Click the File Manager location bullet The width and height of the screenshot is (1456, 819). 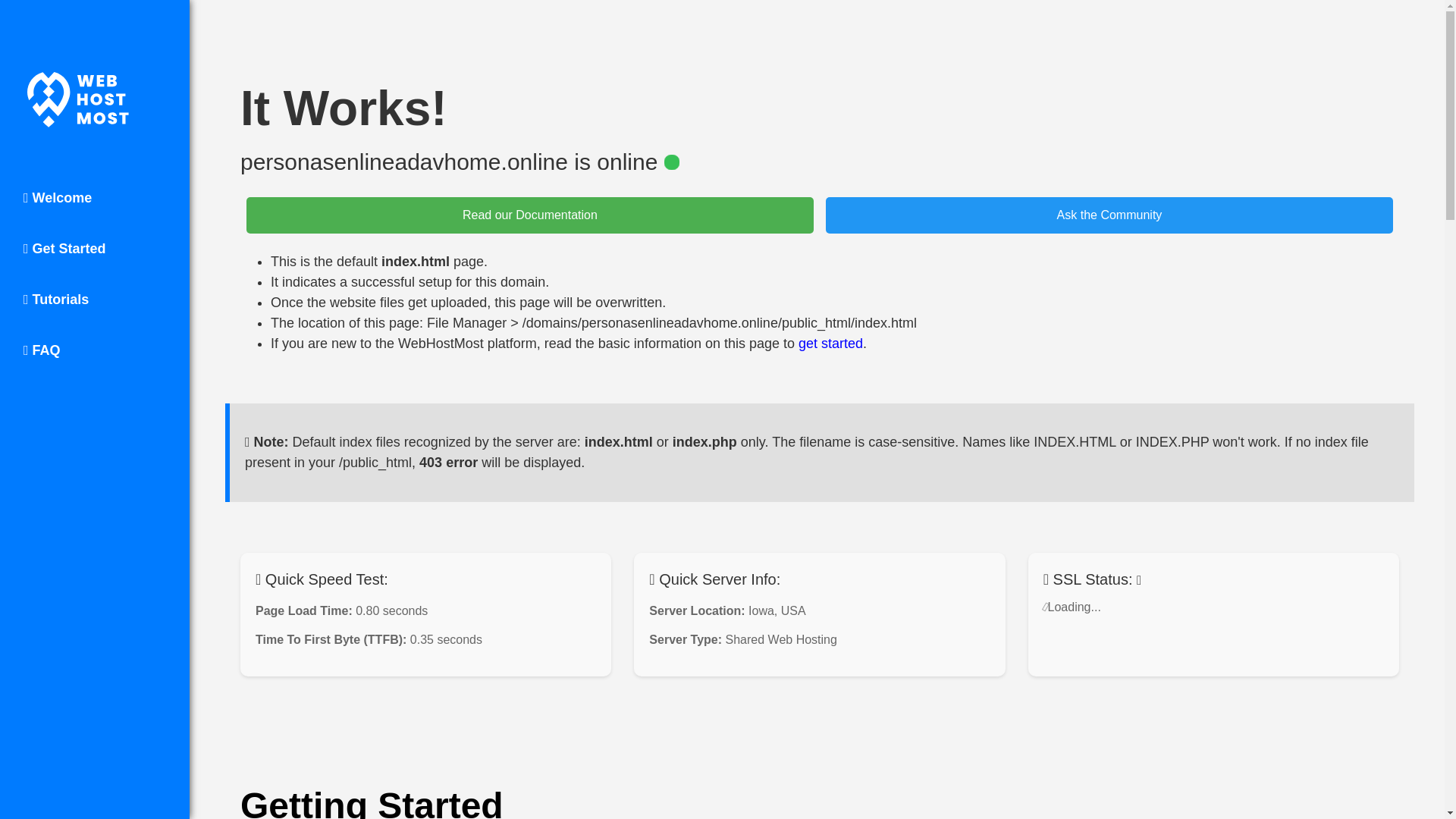pyautogui.click(x=593, y=323)
